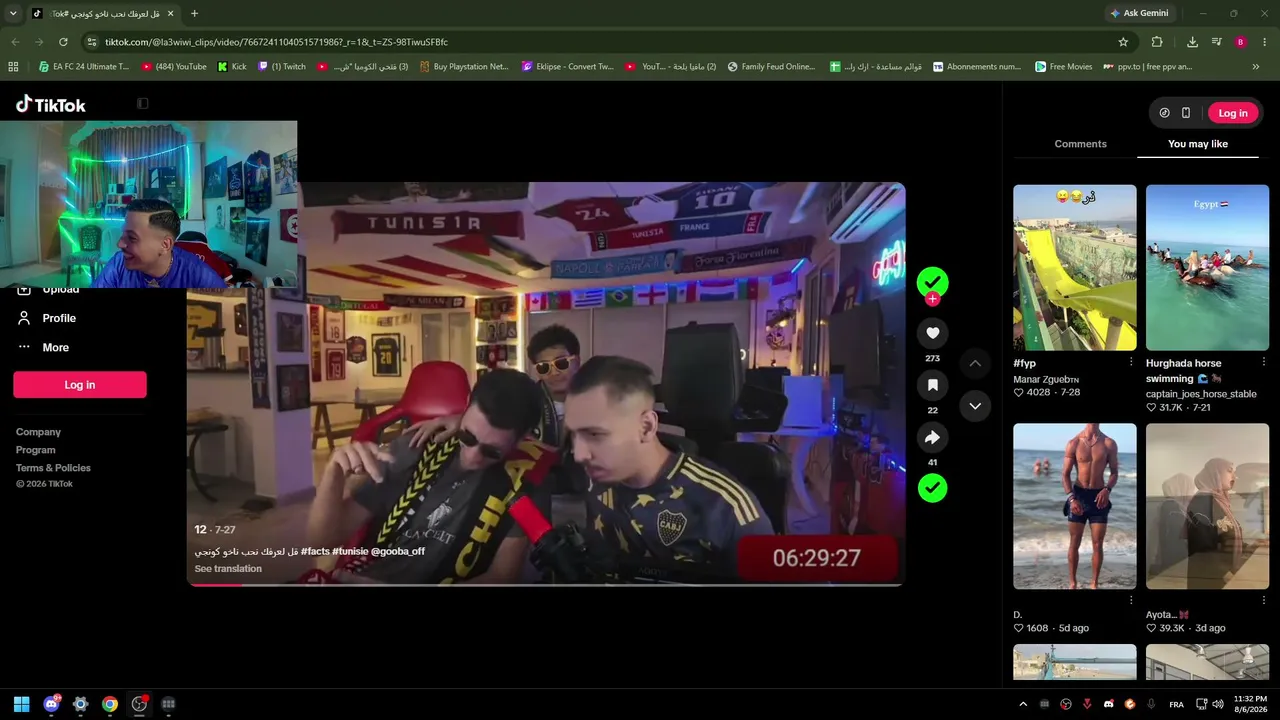Open the Chrome apps grid in bookmarks bar

[x=13, y=67]
